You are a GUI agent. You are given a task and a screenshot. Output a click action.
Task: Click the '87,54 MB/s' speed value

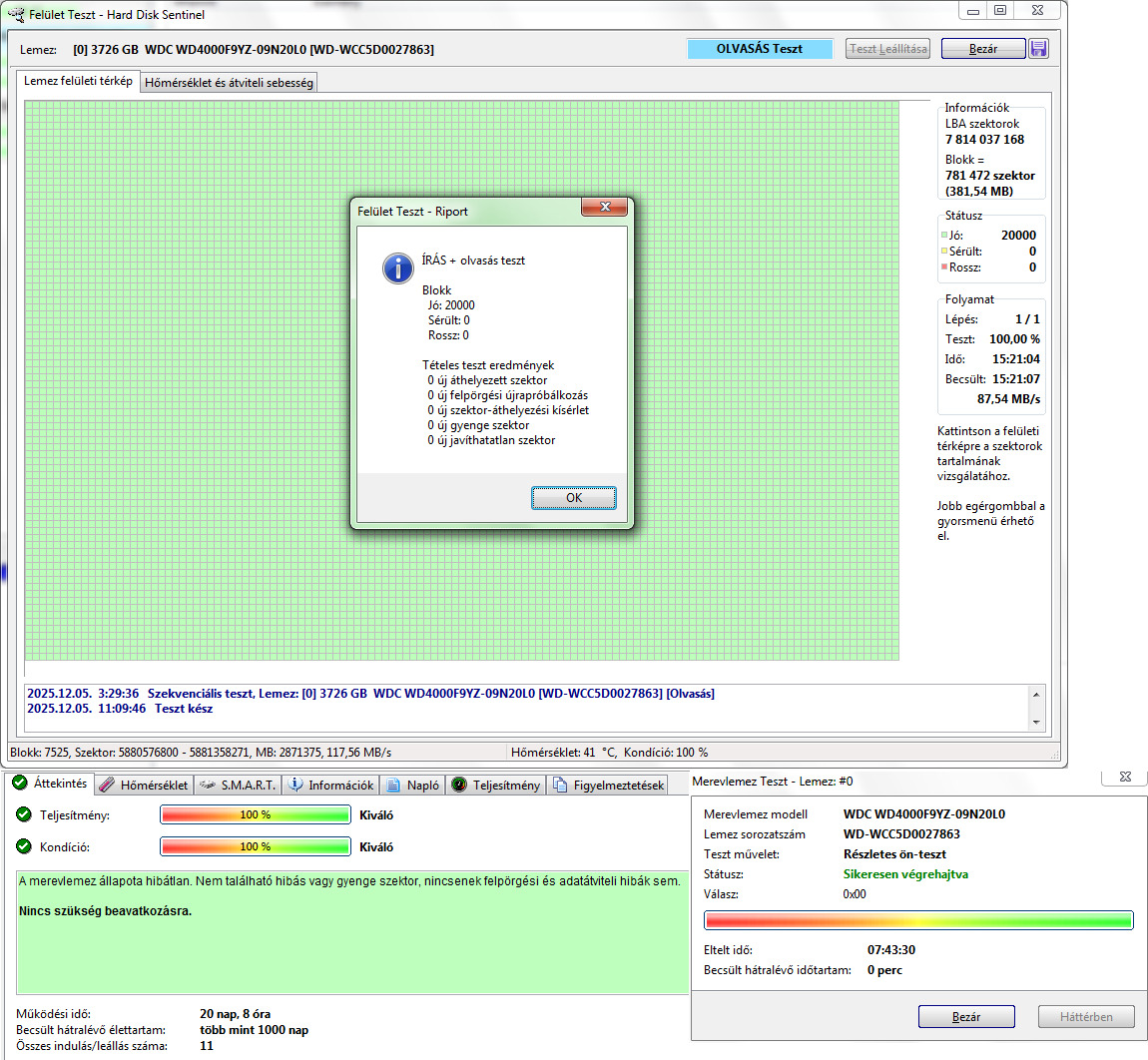[x=1008, y=399]
